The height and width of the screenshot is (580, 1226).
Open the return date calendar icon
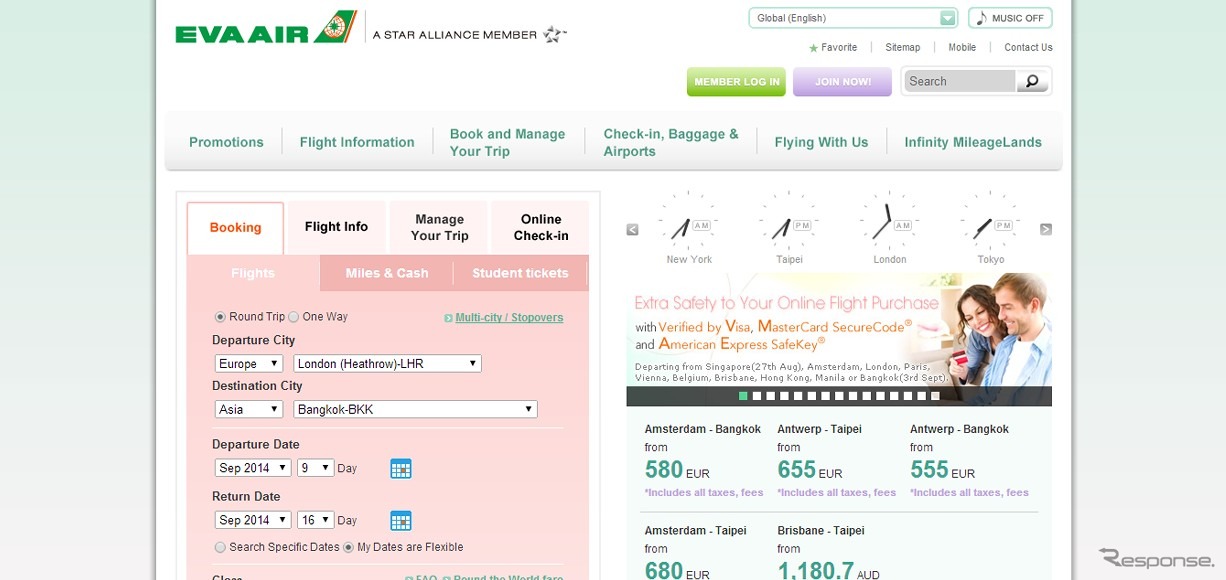point(400,520)
